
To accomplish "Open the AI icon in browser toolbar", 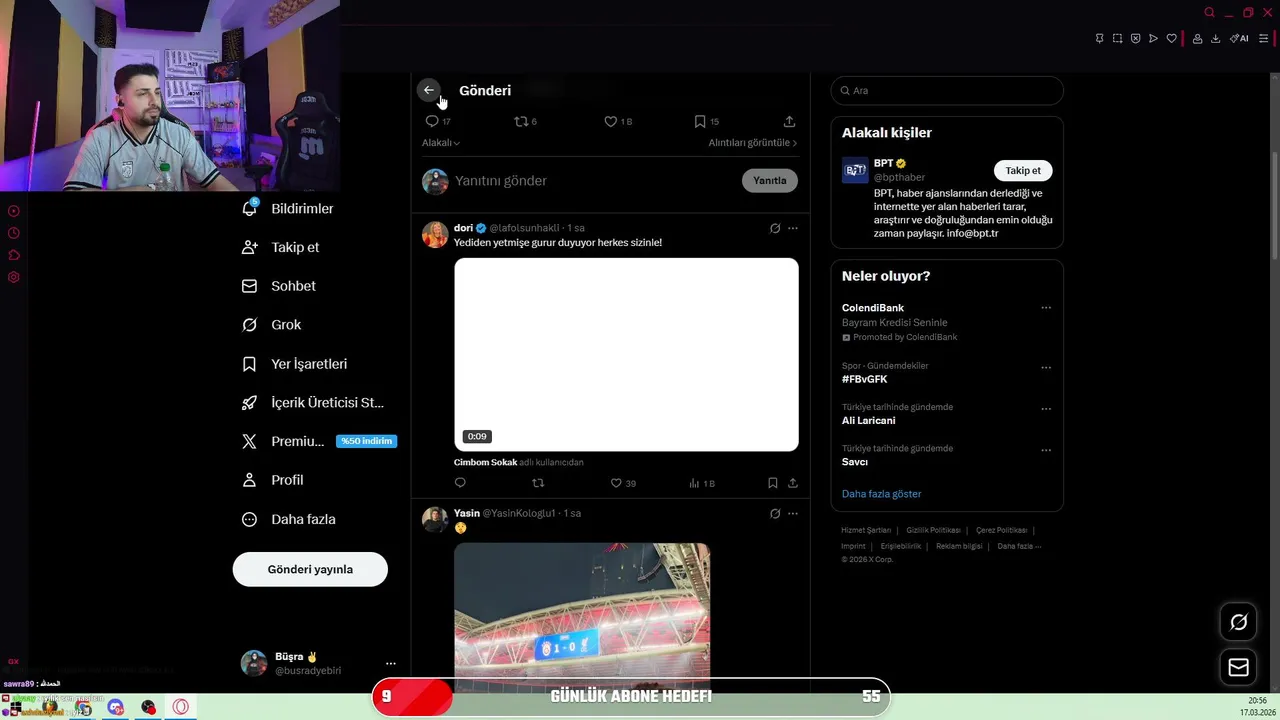I will click(1239, 38).
